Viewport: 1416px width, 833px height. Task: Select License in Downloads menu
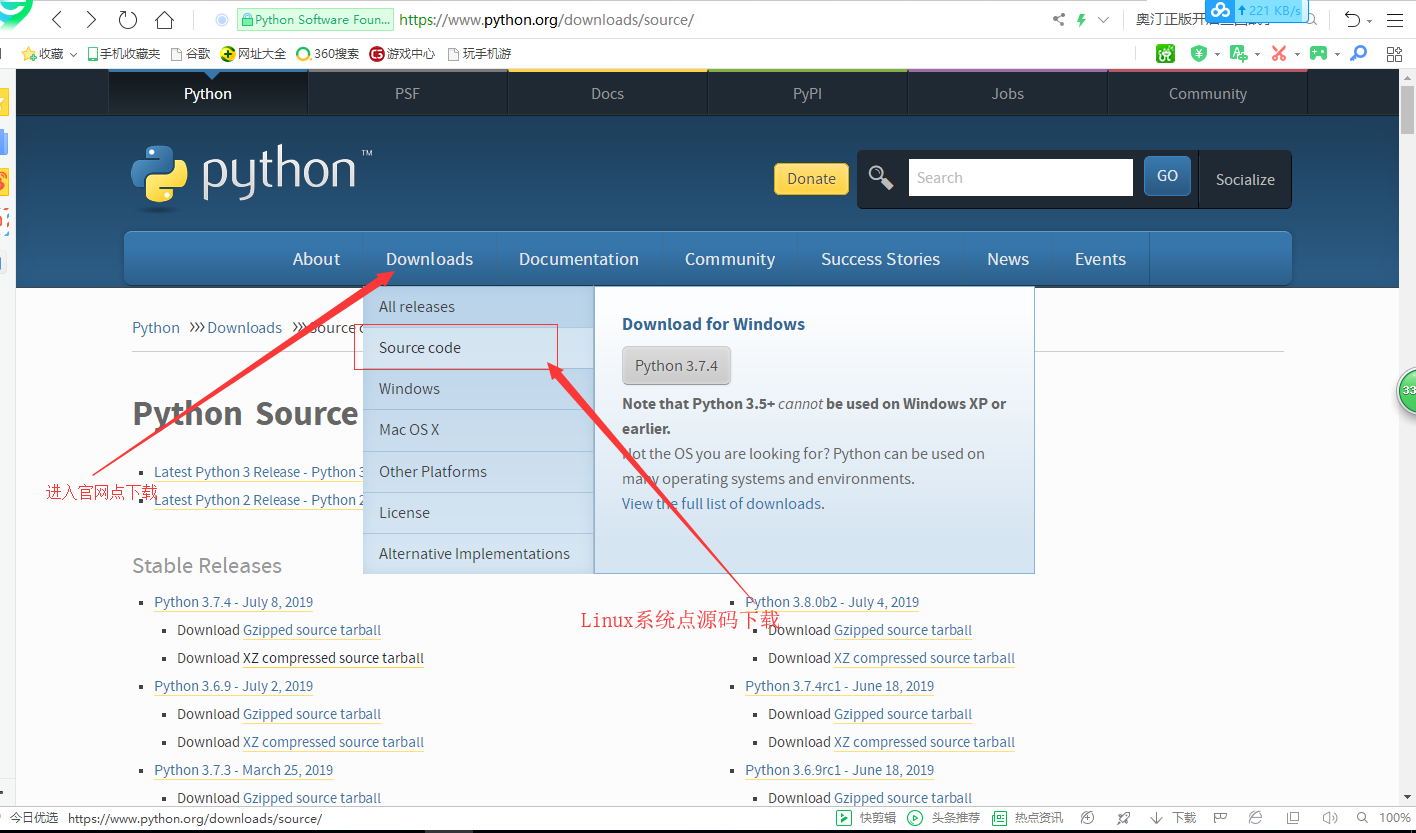pos(478,513)
